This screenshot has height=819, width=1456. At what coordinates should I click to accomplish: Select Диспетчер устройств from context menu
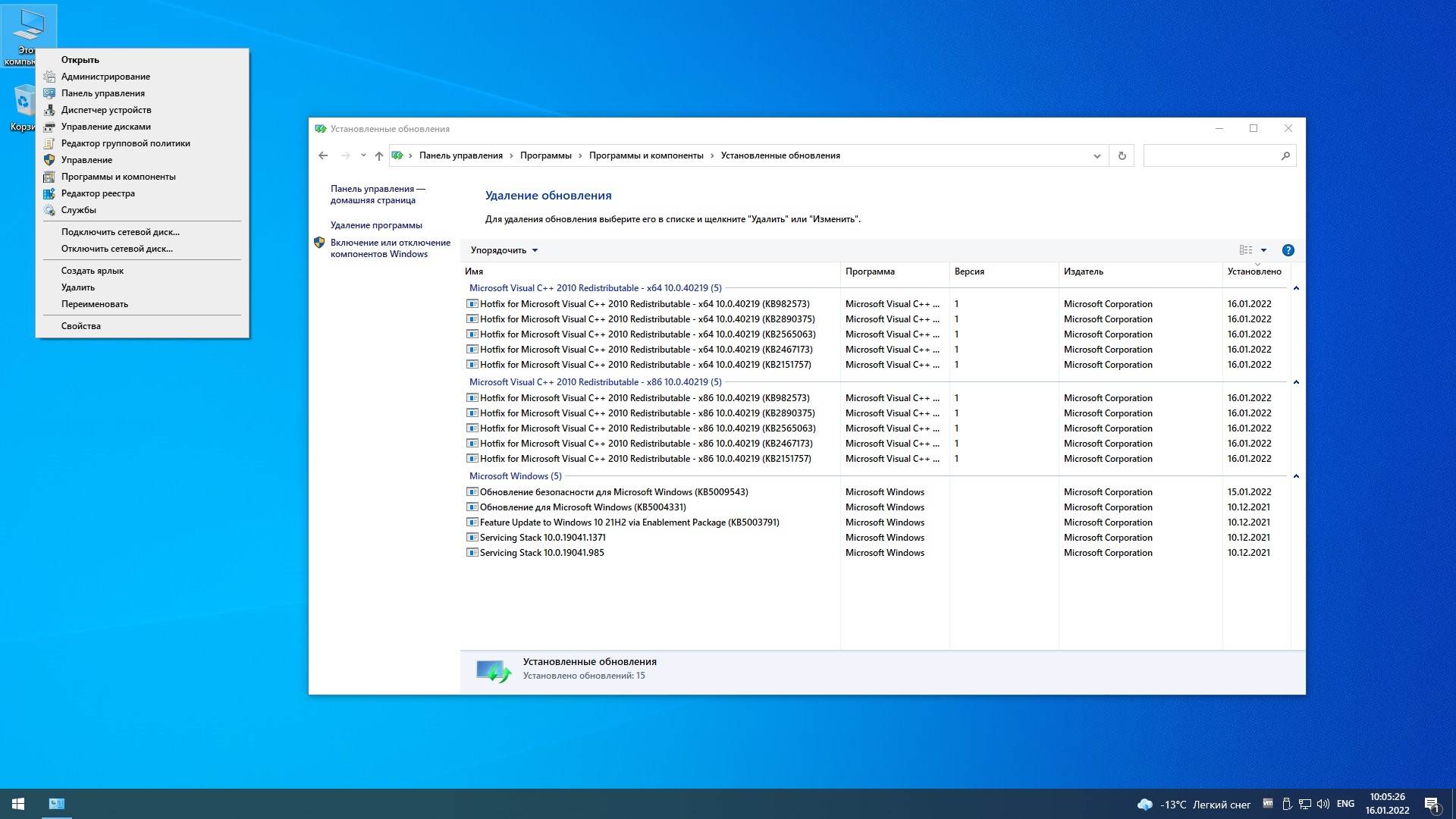pyautogui.click(x=105, y=110)
